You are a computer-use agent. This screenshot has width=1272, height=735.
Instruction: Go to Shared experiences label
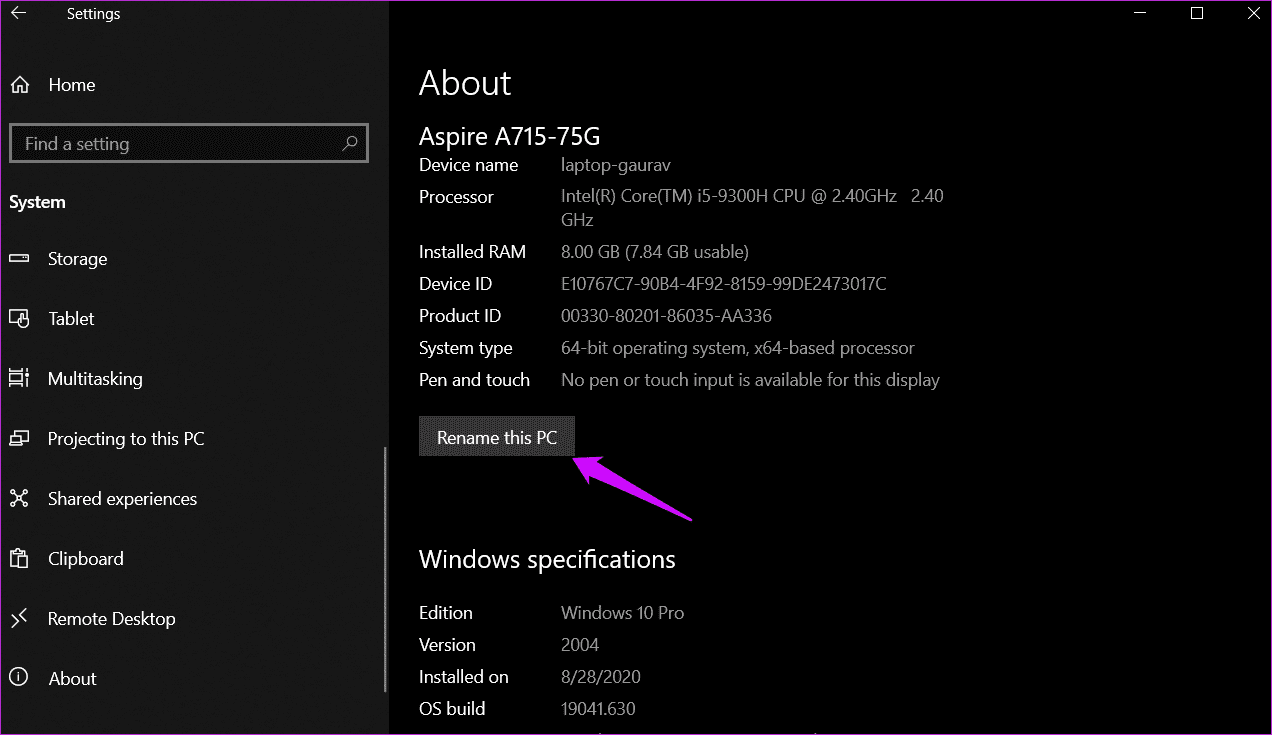[x=122, y=499]
